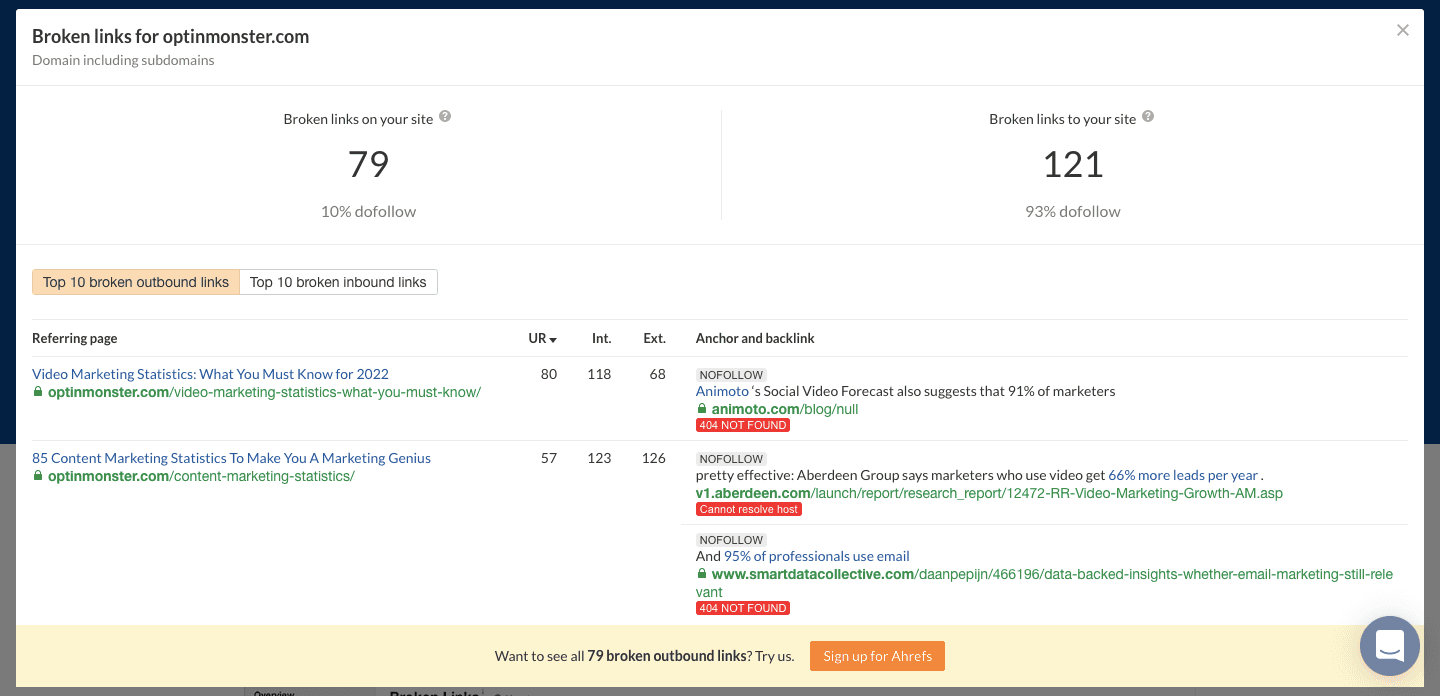
Task: Click the lock icon before animoto.com link
Action: (702, 409)
